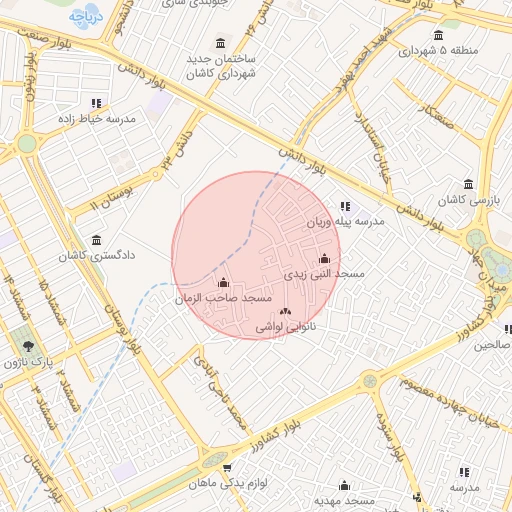Click the منطقه ۵ شهرداری building icon
The height and width of the screenshot is (512, 512).
click(438, 35)
